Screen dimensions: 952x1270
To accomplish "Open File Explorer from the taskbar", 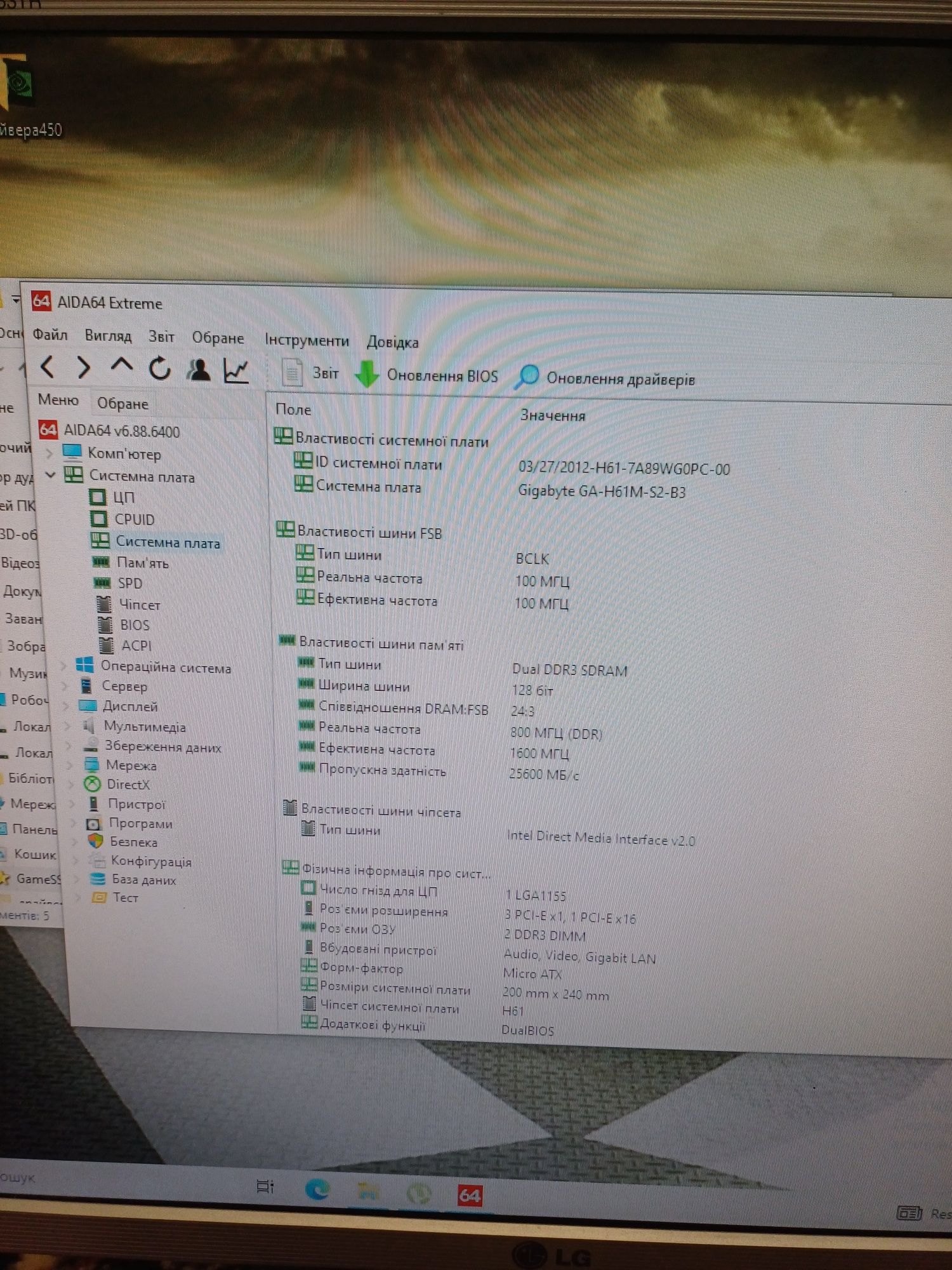I will (367, 1192).
